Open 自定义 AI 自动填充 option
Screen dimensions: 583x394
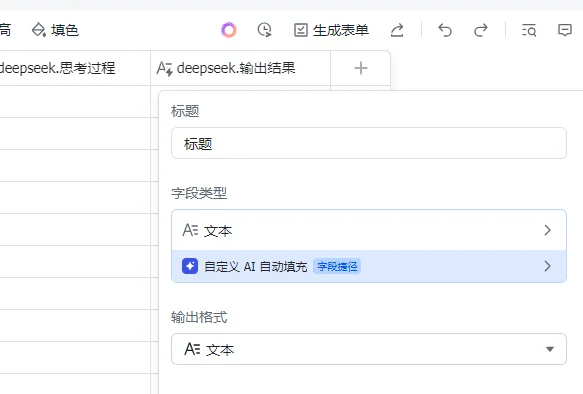pyautogui.click(x=369, y=266)
